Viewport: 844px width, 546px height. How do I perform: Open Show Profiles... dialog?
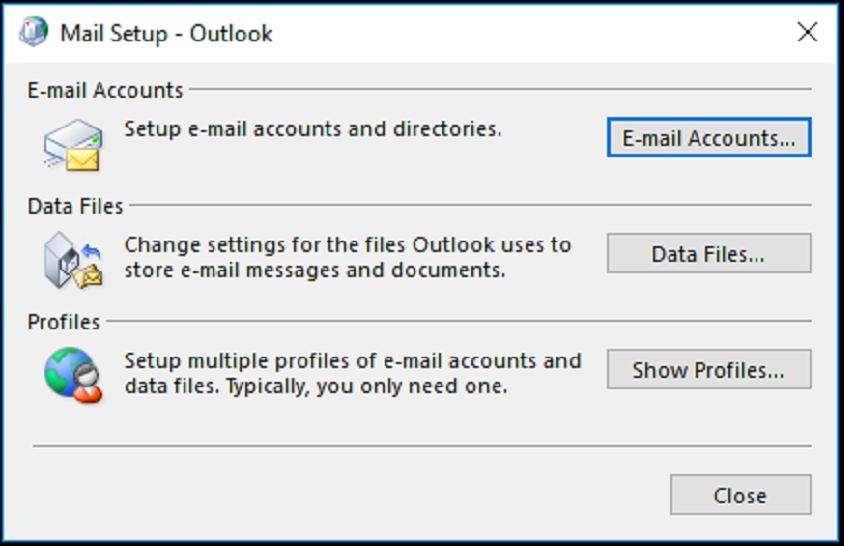[708, 370]
